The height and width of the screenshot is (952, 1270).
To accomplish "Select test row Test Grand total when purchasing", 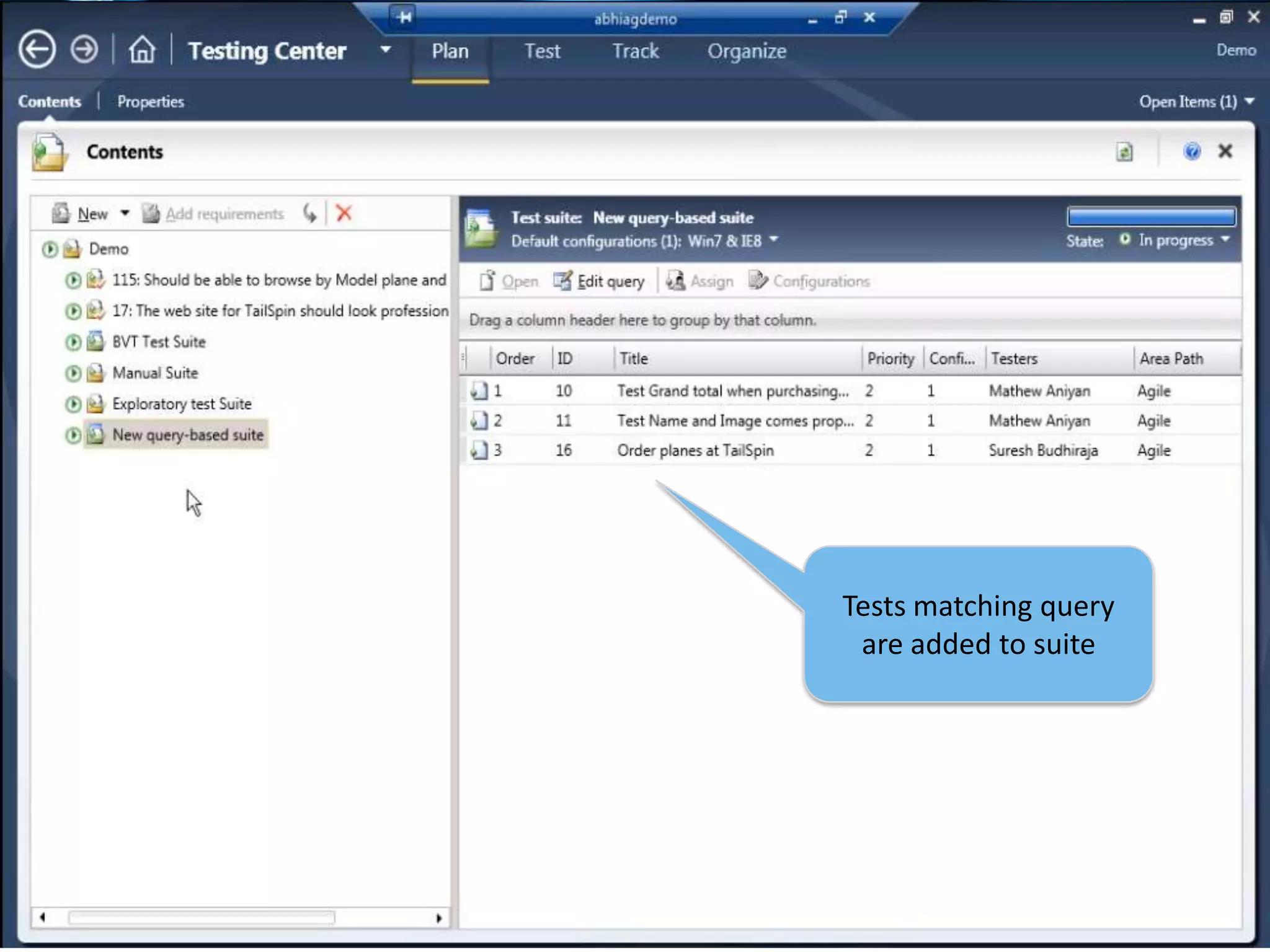I will [851, 391].
